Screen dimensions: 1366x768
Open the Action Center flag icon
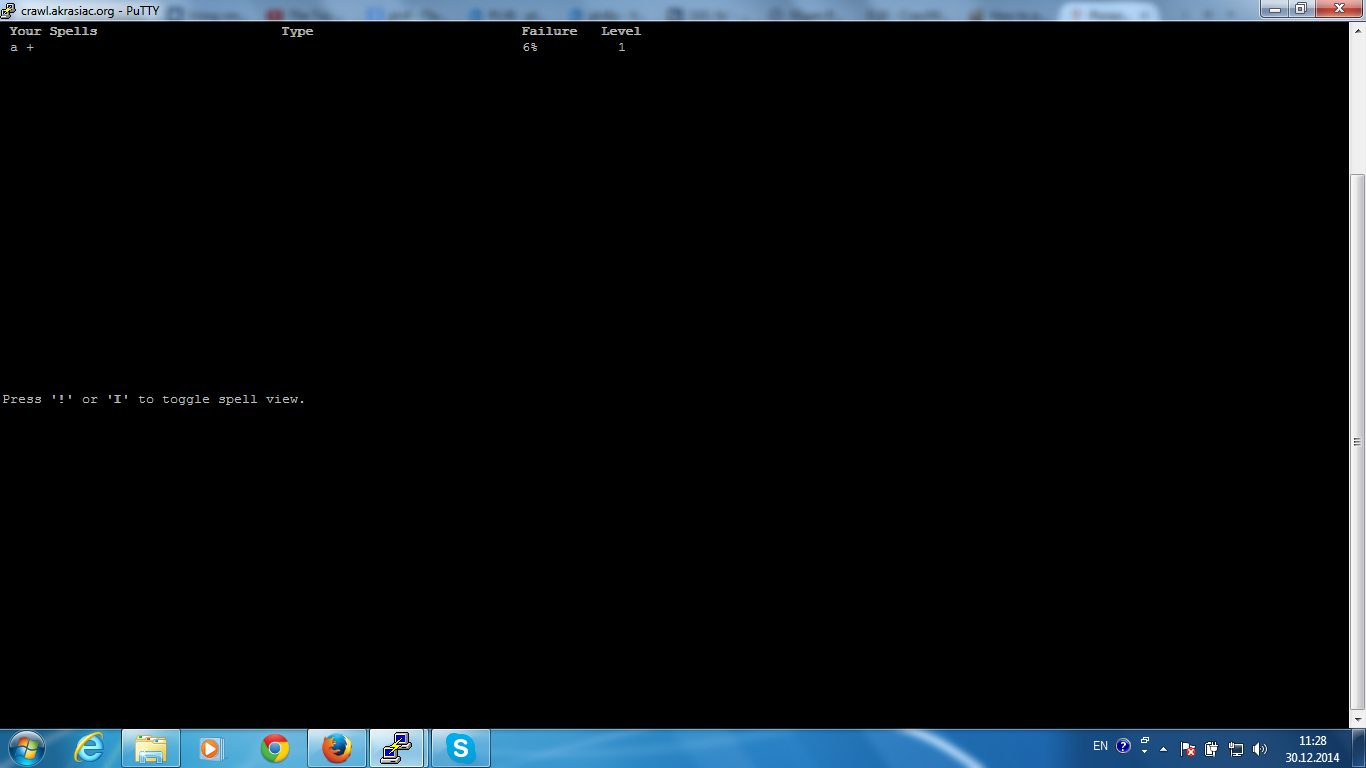1188,748
